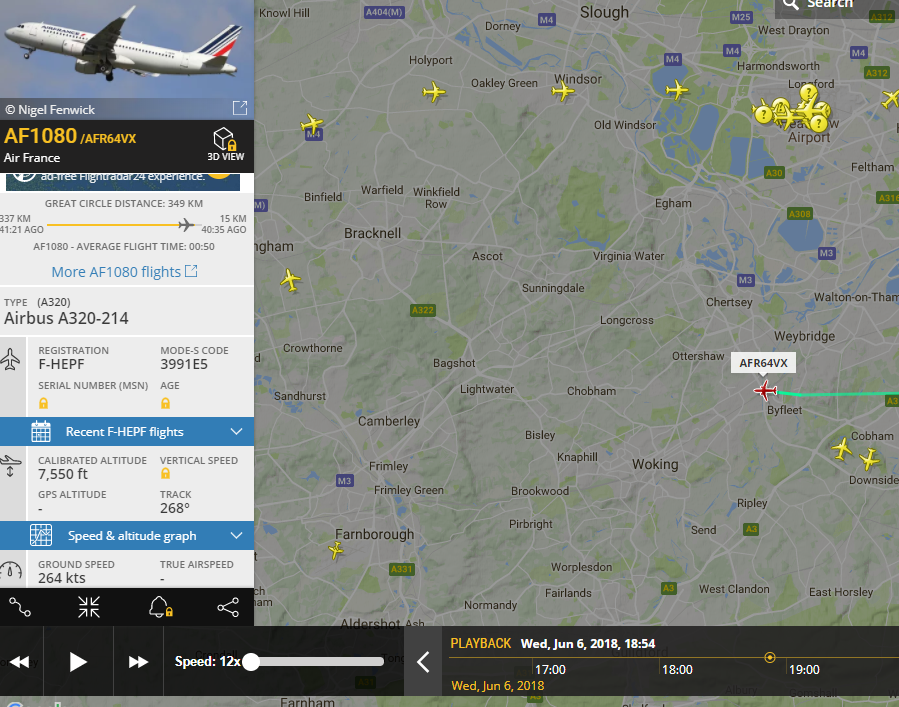Click the locked alert bell icon
Image resolution: width=899 pixels, height=707 pixels.
tap(160, 607)
